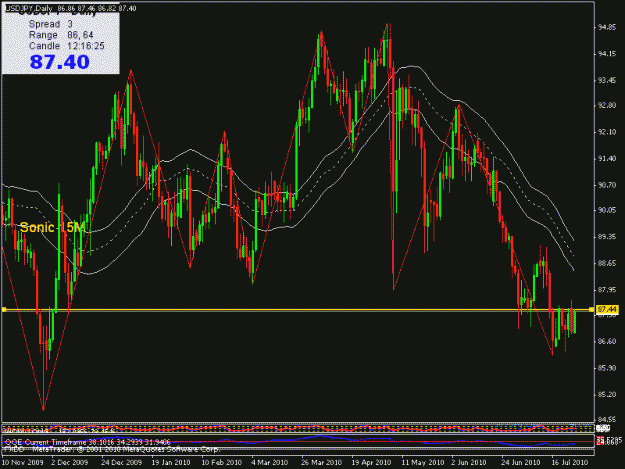Click the 24 Dec 2009 date label
Viewport: 625px width, 469px height.
coord(122,463)
